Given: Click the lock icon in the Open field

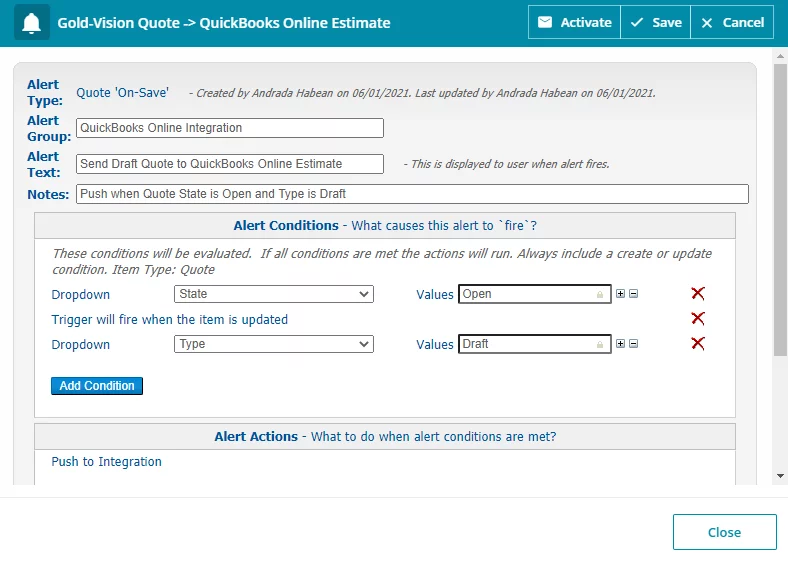Looking at the screenshot, I should point(600,295).
